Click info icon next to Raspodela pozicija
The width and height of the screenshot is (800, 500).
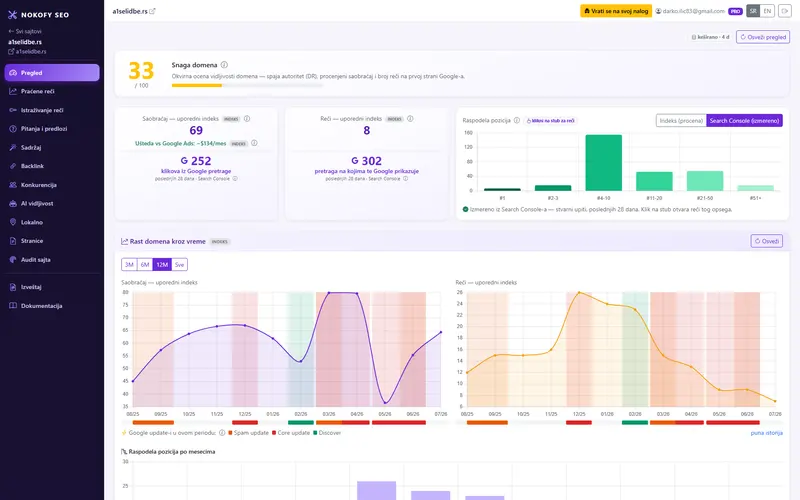[x=517, y=120]
